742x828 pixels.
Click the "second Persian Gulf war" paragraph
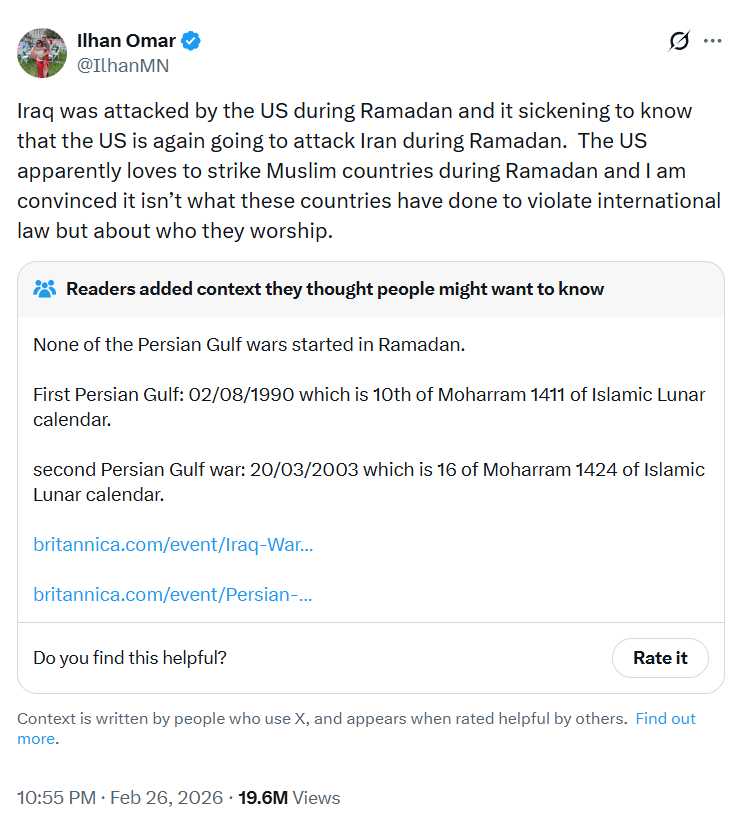pos(368,481)
